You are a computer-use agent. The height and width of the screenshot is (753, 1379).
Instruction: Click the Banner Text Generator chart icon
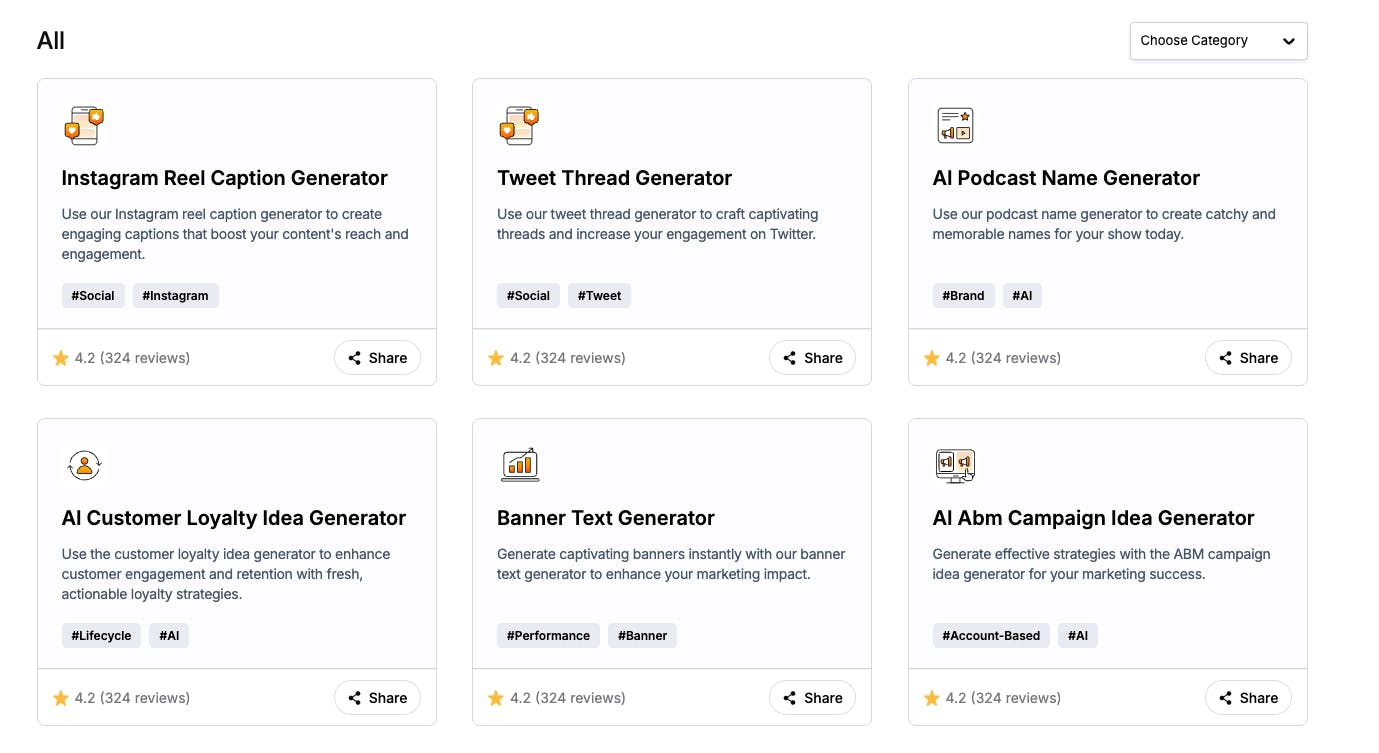519,465
